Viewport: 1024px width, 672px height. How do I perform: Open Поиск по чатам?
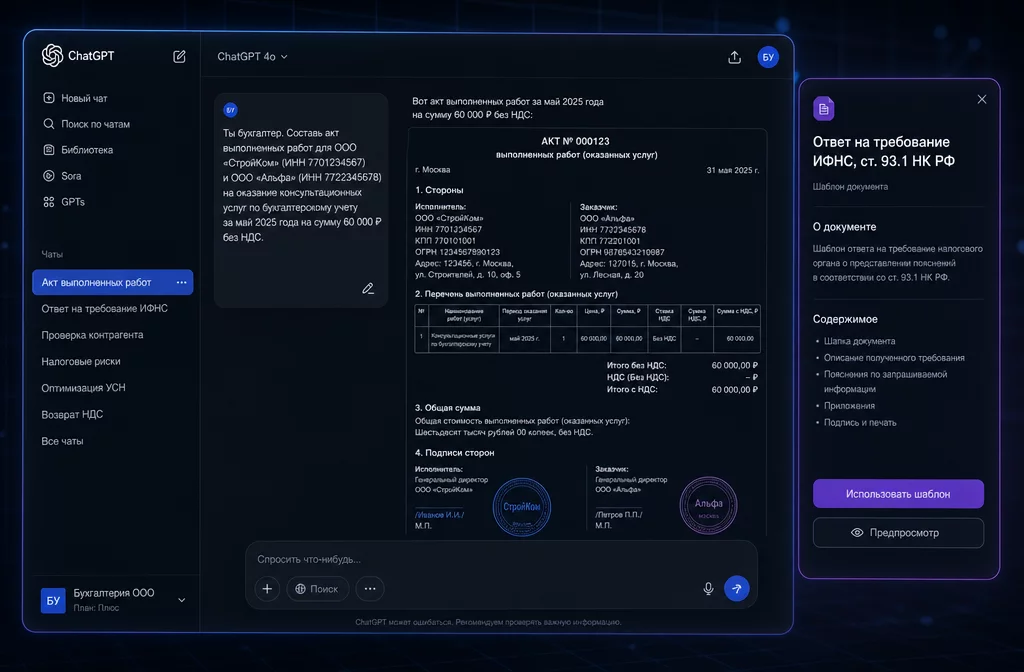tap(86, 124)
